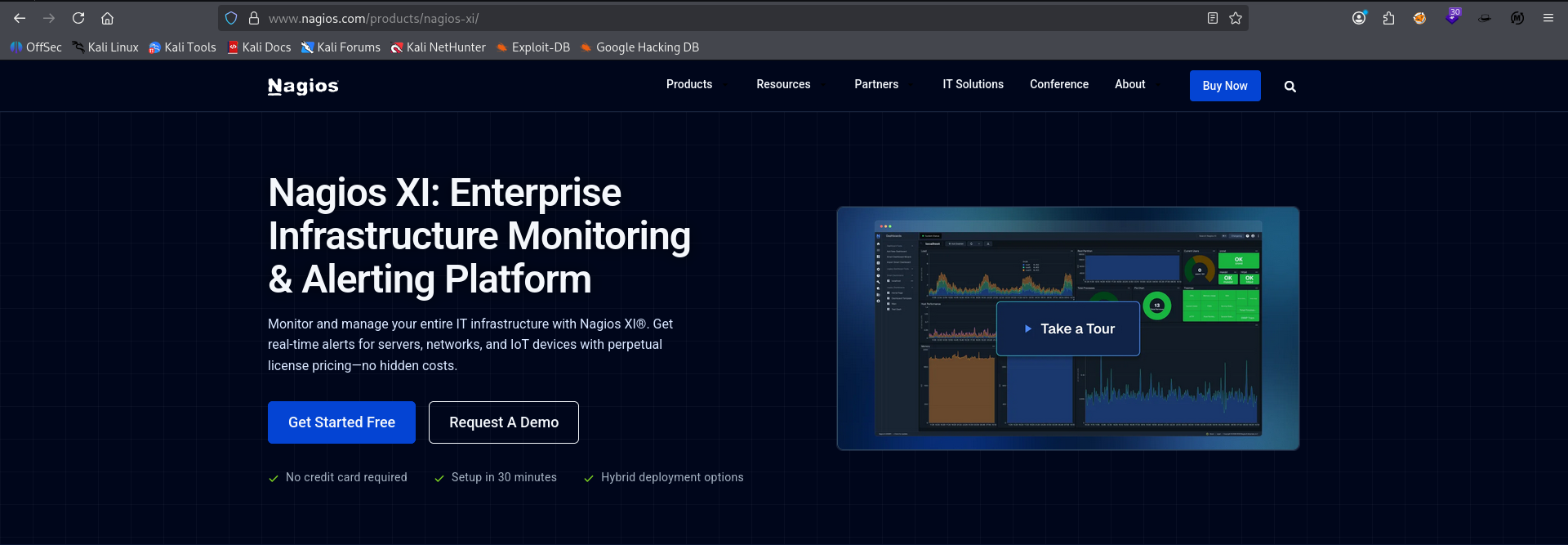Open the Extensions puzzle-piece icon

pyautogui.click(x=1388, y=18)
